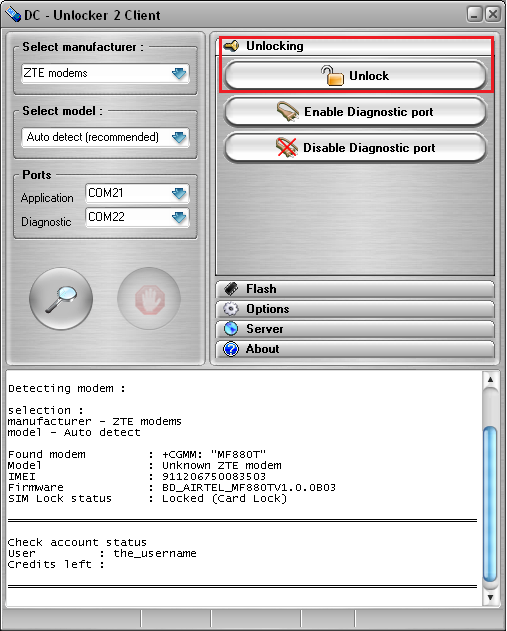Click the gear icon next to Options
This screenshot has height=631, width=507.
231,309
